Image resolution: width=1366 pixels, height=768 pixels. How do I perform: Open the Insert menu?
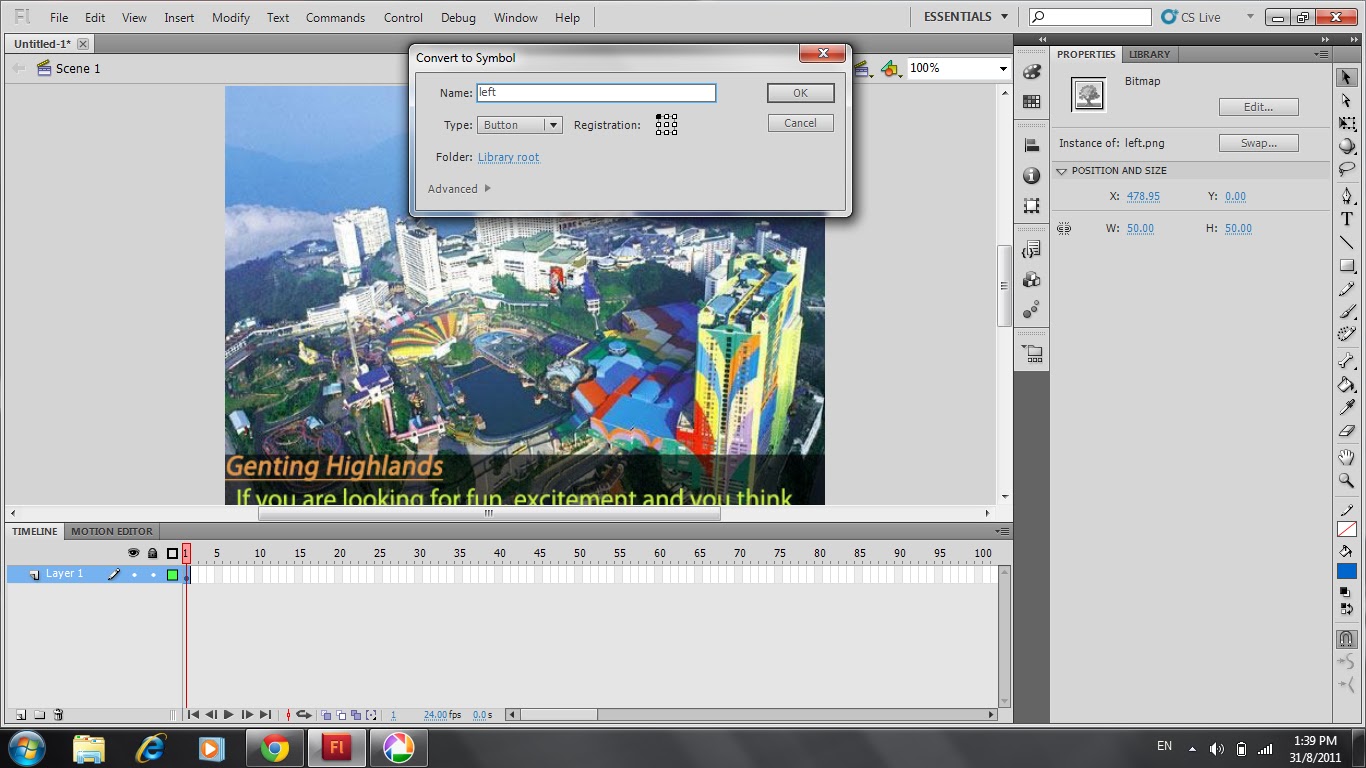pyautogui.click(x=180, y=18)
